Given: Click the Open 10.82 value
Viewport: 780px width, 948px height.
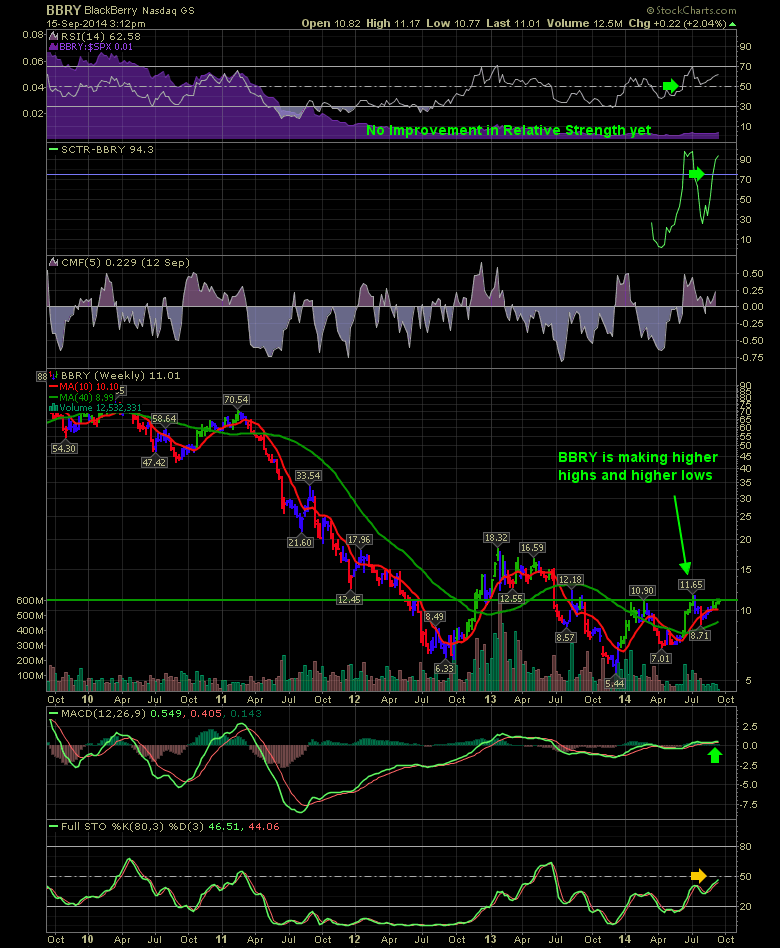Looking at the screenshot, I should click(331, 24).
